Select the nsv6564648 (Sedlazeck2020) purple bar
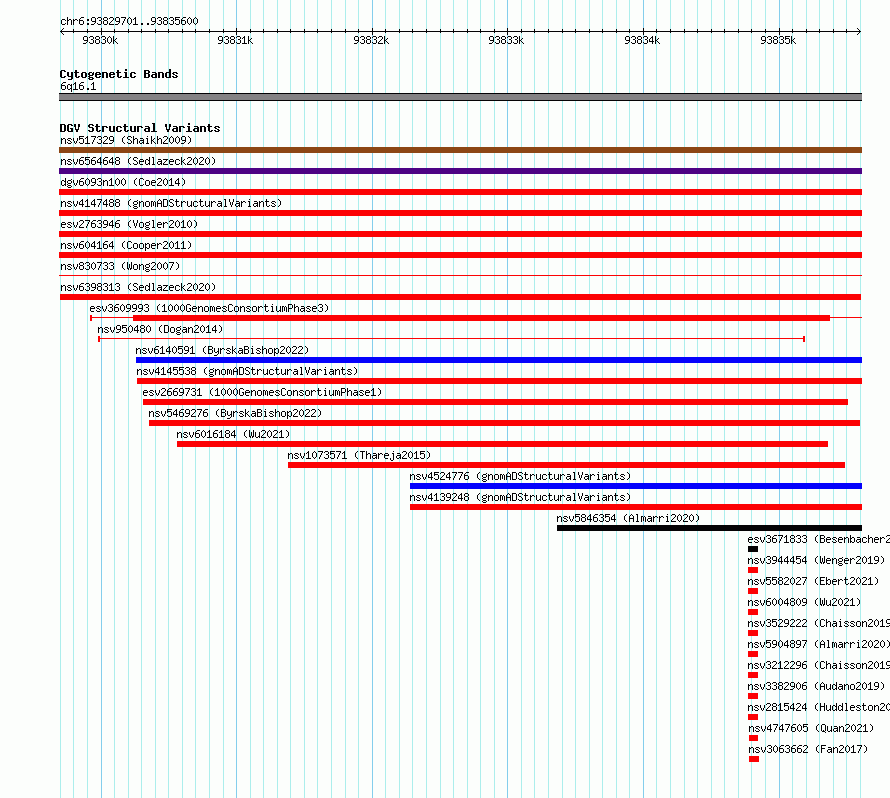The height and width of the screenshot is (798, 890). click(460, 171)
